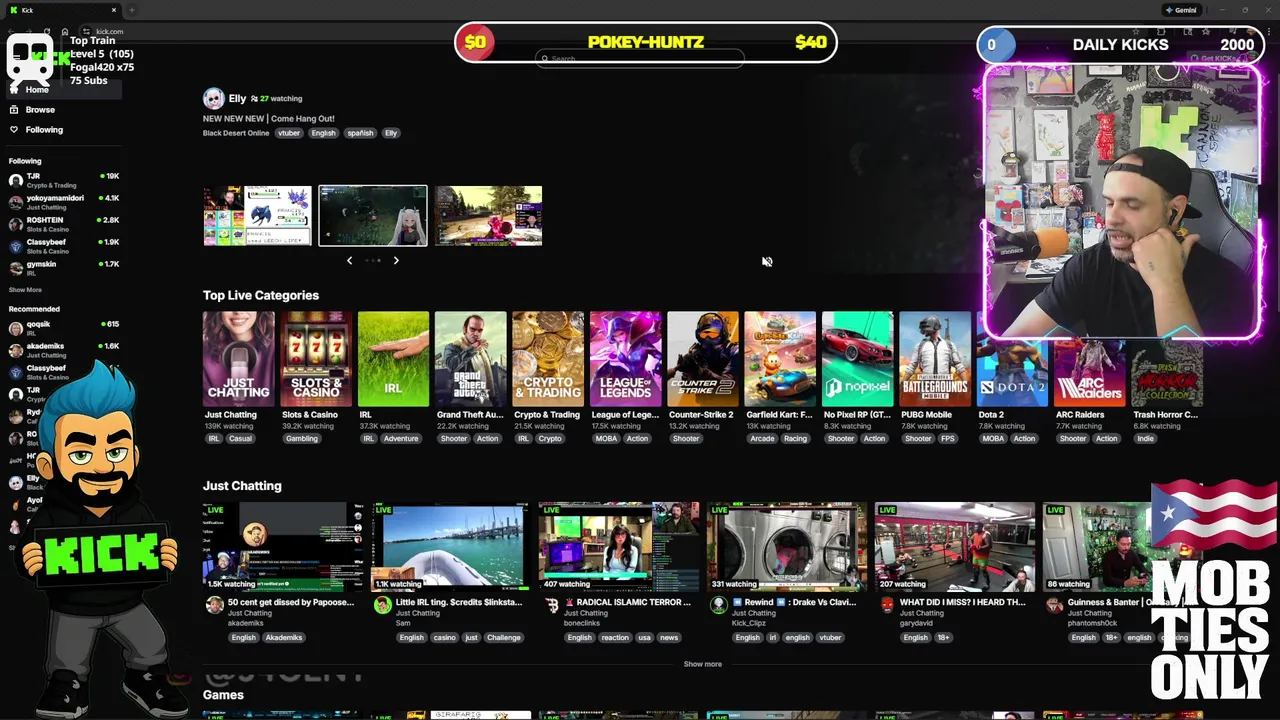
Task: Select the Pokemon featured stream thumbnail
Action: point(258,215)
